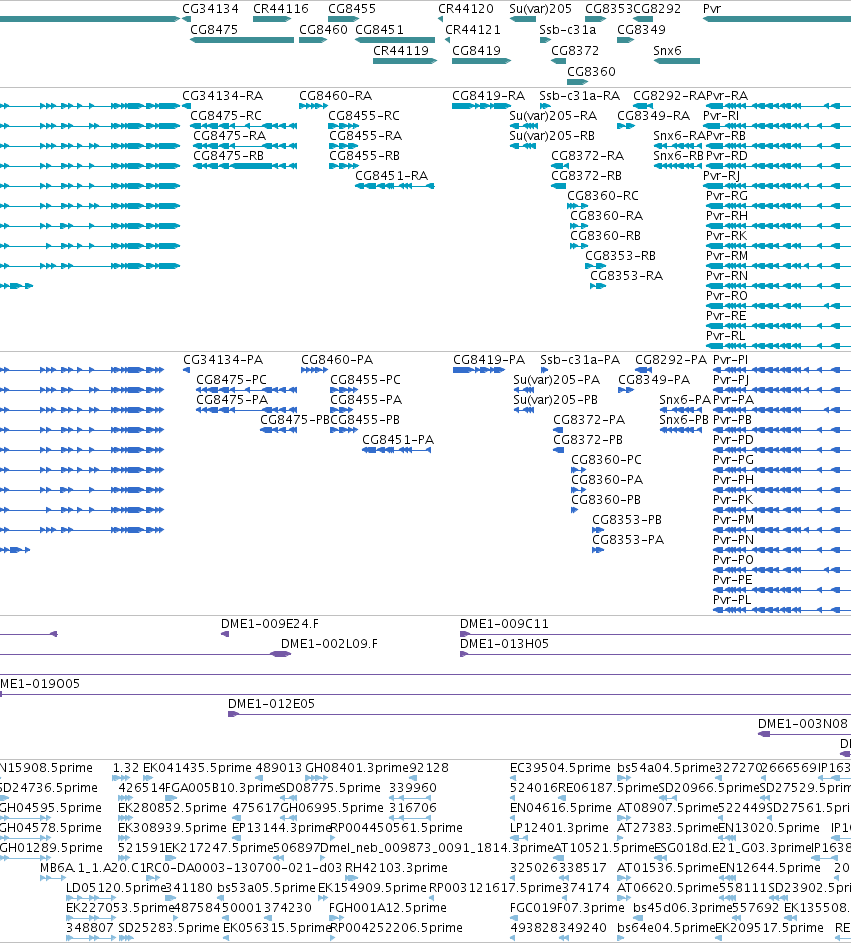The image size is (851, 943).
Task: Click the Snx6 gene label
Action: pyautogui.click(x=668, y=51)
